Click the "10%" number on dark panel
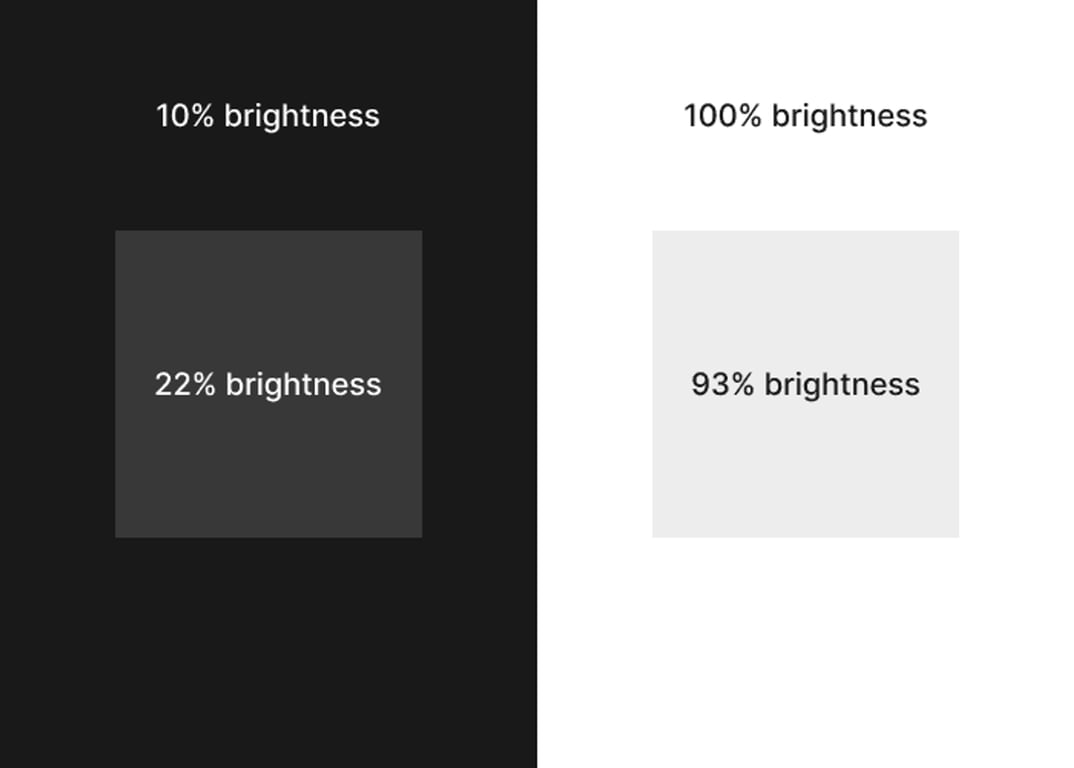 tap(185, 116)
